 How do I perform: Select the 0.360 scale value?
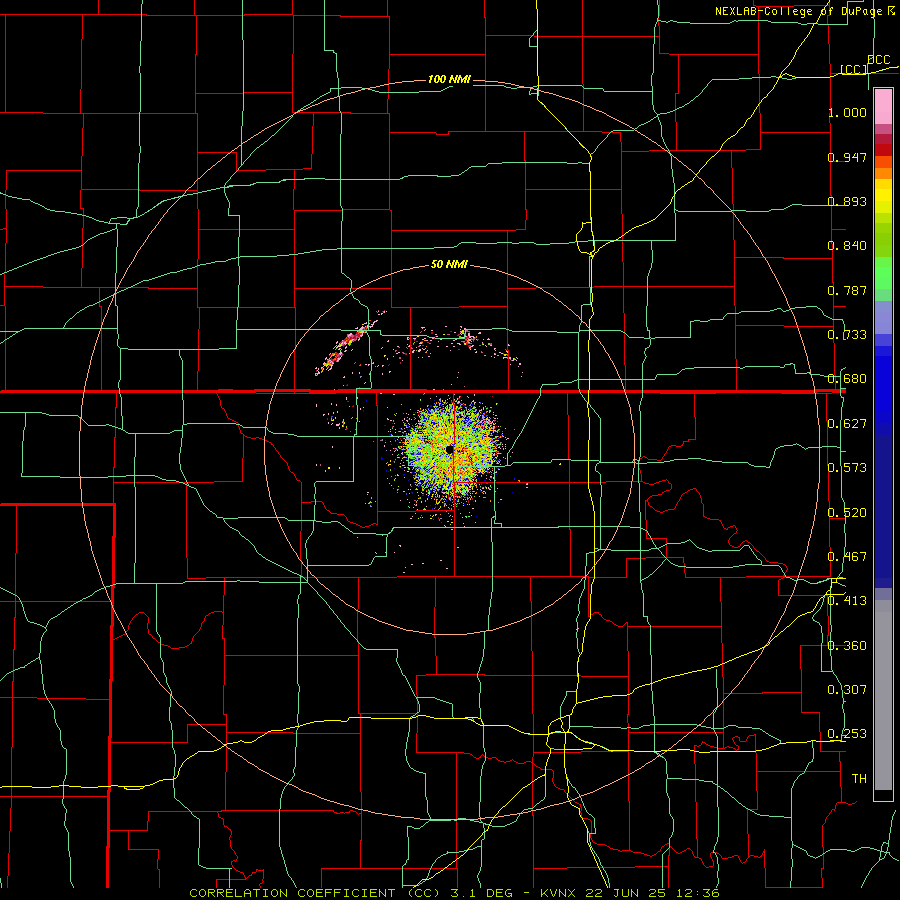point(847,646)
